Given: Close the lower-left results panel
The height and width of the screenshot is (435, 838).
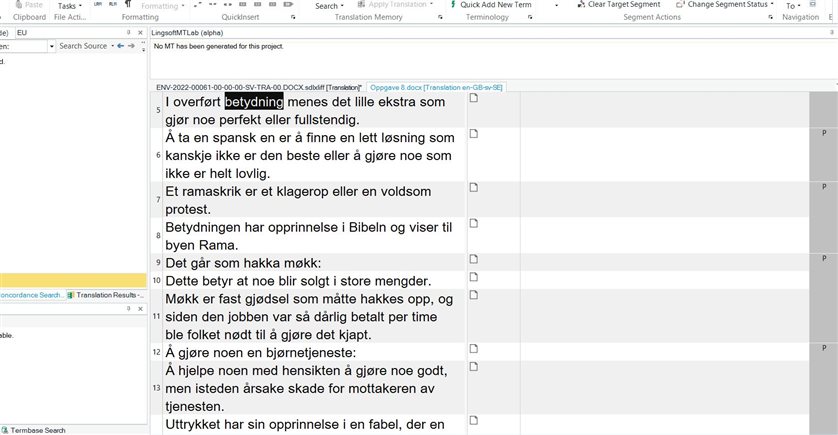Looking at the screenshot, I should click(x=141, y=309).
